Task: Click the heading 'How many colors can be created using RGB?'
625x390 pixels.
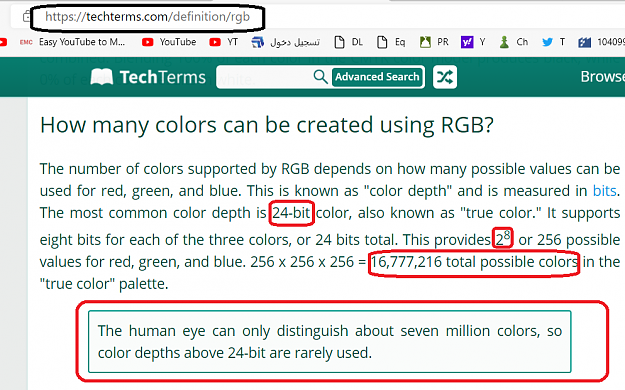Action: [267, 125]
